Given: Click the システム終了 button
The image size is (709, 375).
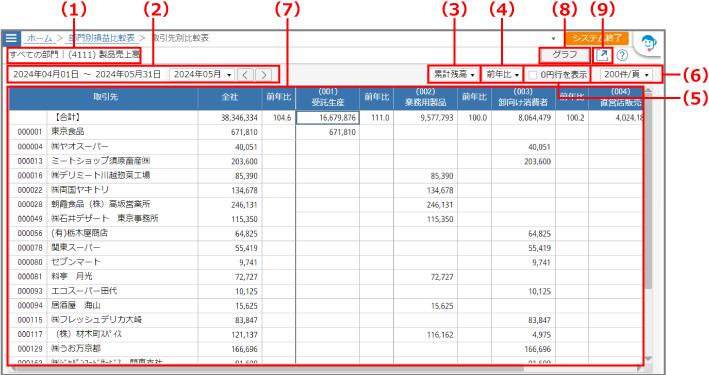Looking at the screenshot, I should click(x=597, y=38).
